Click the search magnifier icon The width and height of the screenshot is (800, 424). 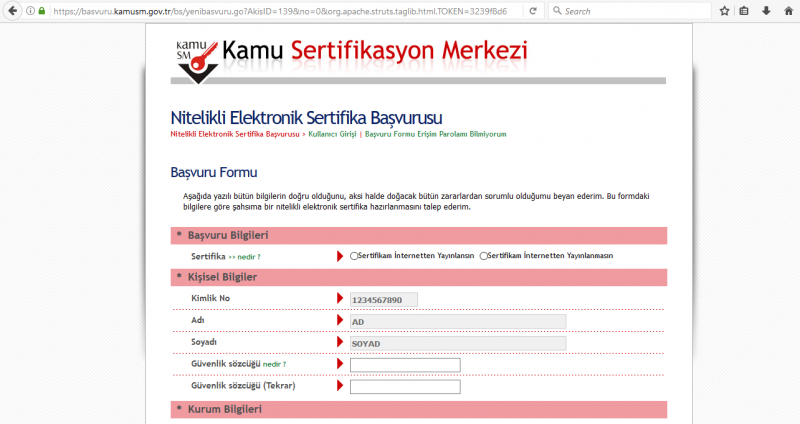click(557, 11)
